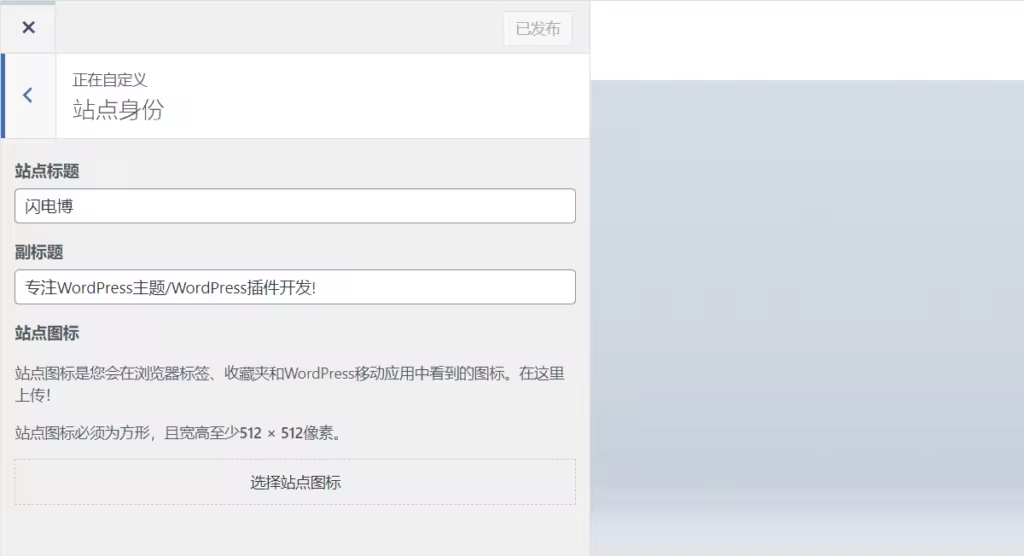
Task: Go back using the left chevron arrow
Action: (28, 95)
